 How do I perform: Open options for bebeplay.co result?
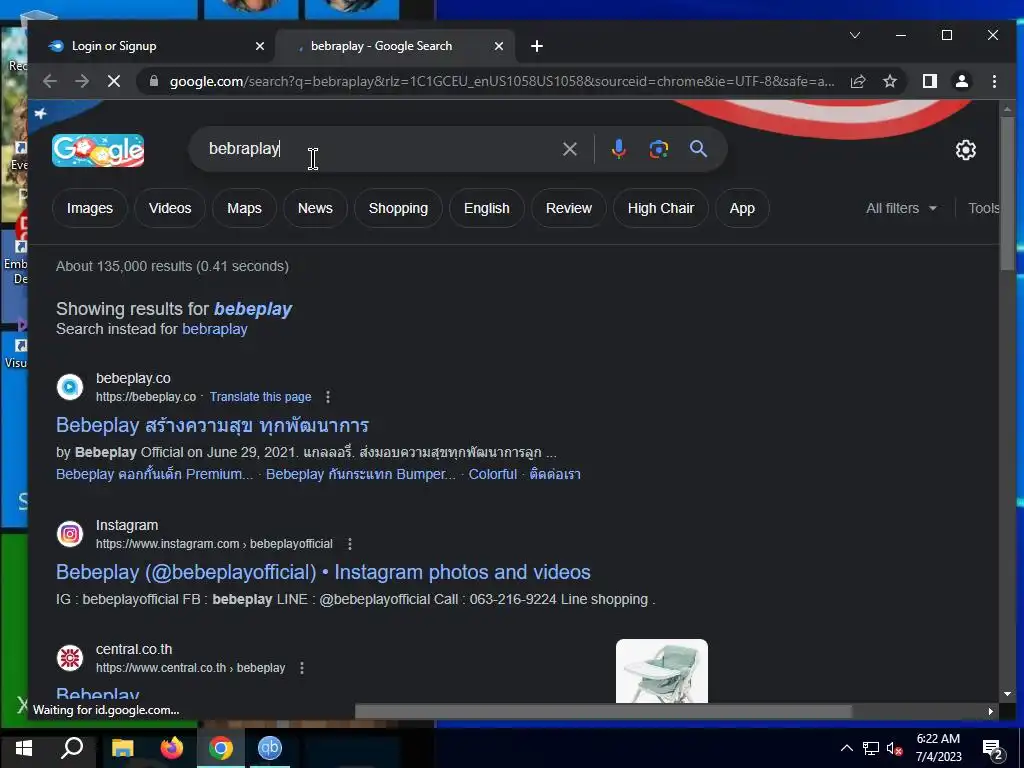tap(328, 397)
